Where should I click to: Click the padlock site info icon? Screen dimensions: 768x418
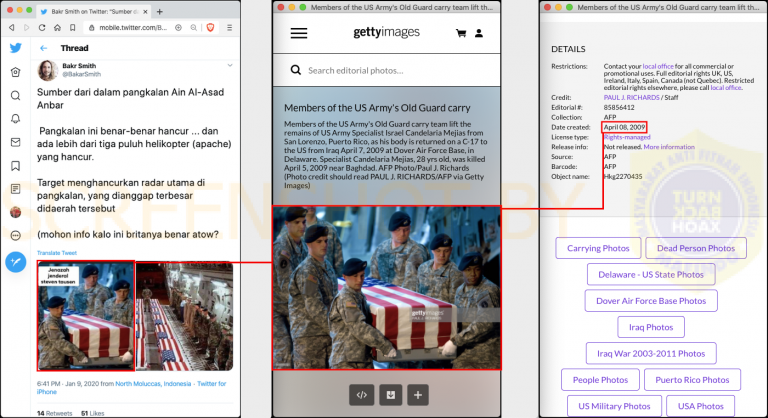pos(92,28)
